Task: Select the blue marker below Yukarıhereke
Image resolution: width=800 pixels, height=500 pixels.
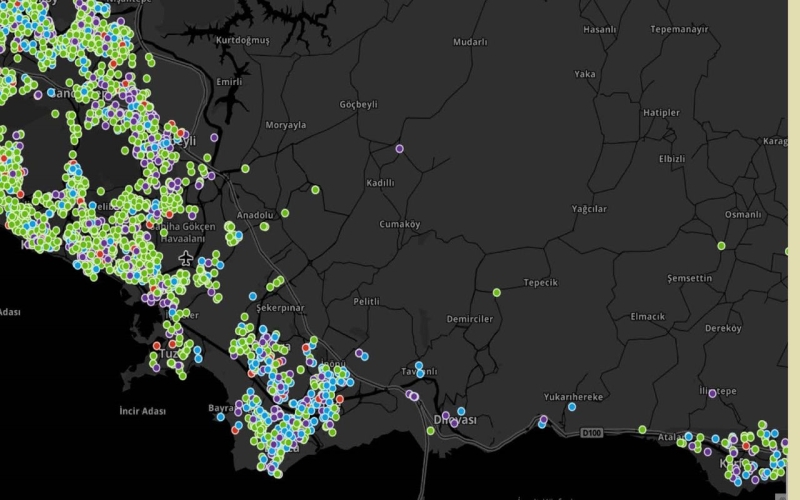Action: 572,407
